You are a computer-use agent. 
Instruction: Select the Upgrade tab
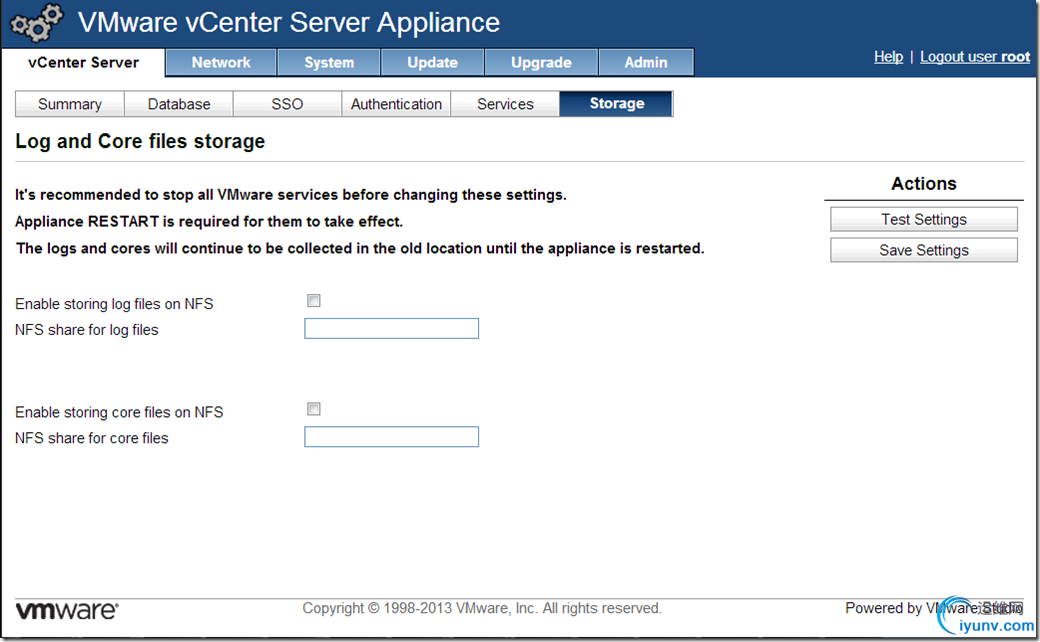click(x=541, y=62)
